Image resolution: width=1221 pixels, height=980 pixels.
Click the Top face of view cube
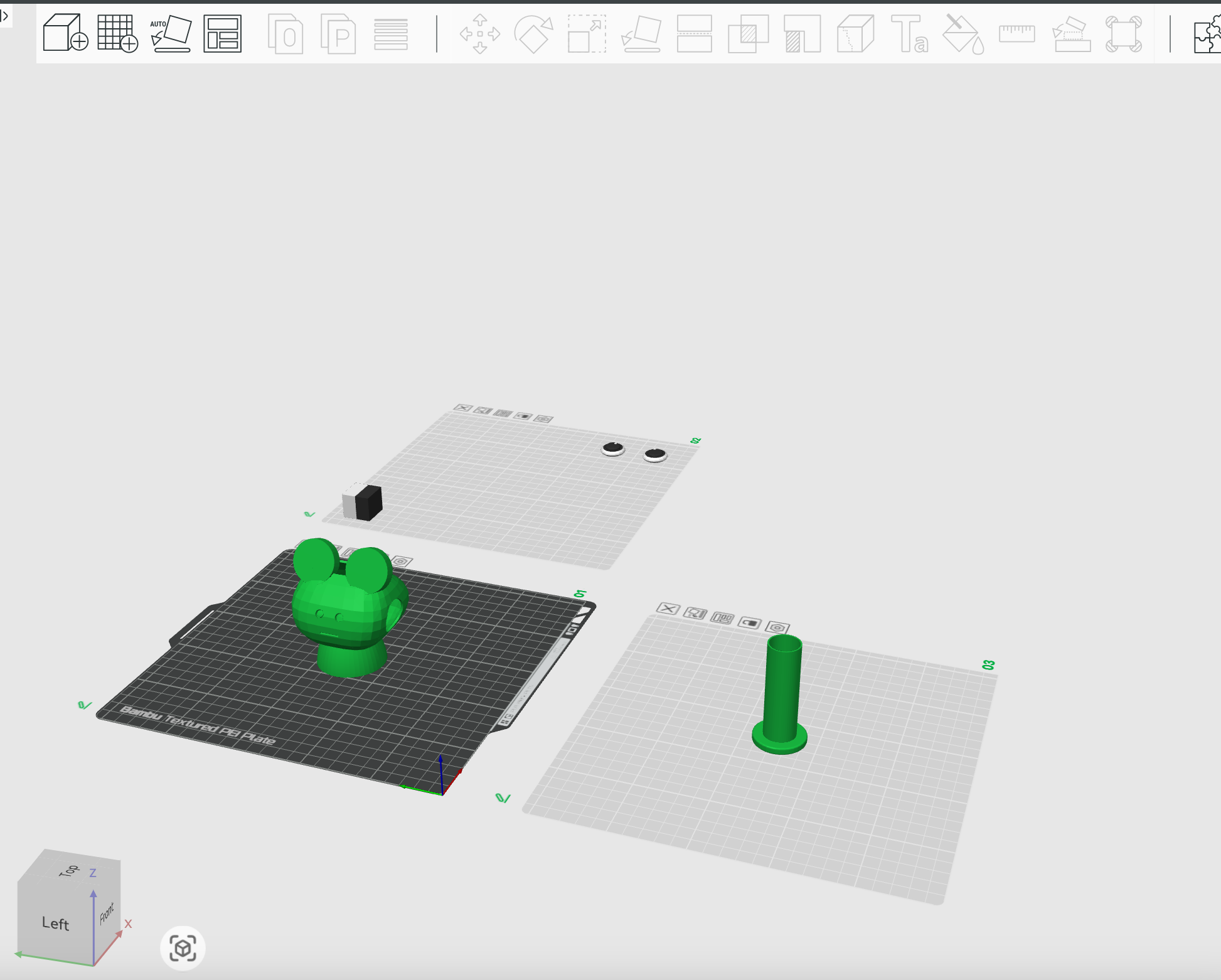click(x=70, y=870)
